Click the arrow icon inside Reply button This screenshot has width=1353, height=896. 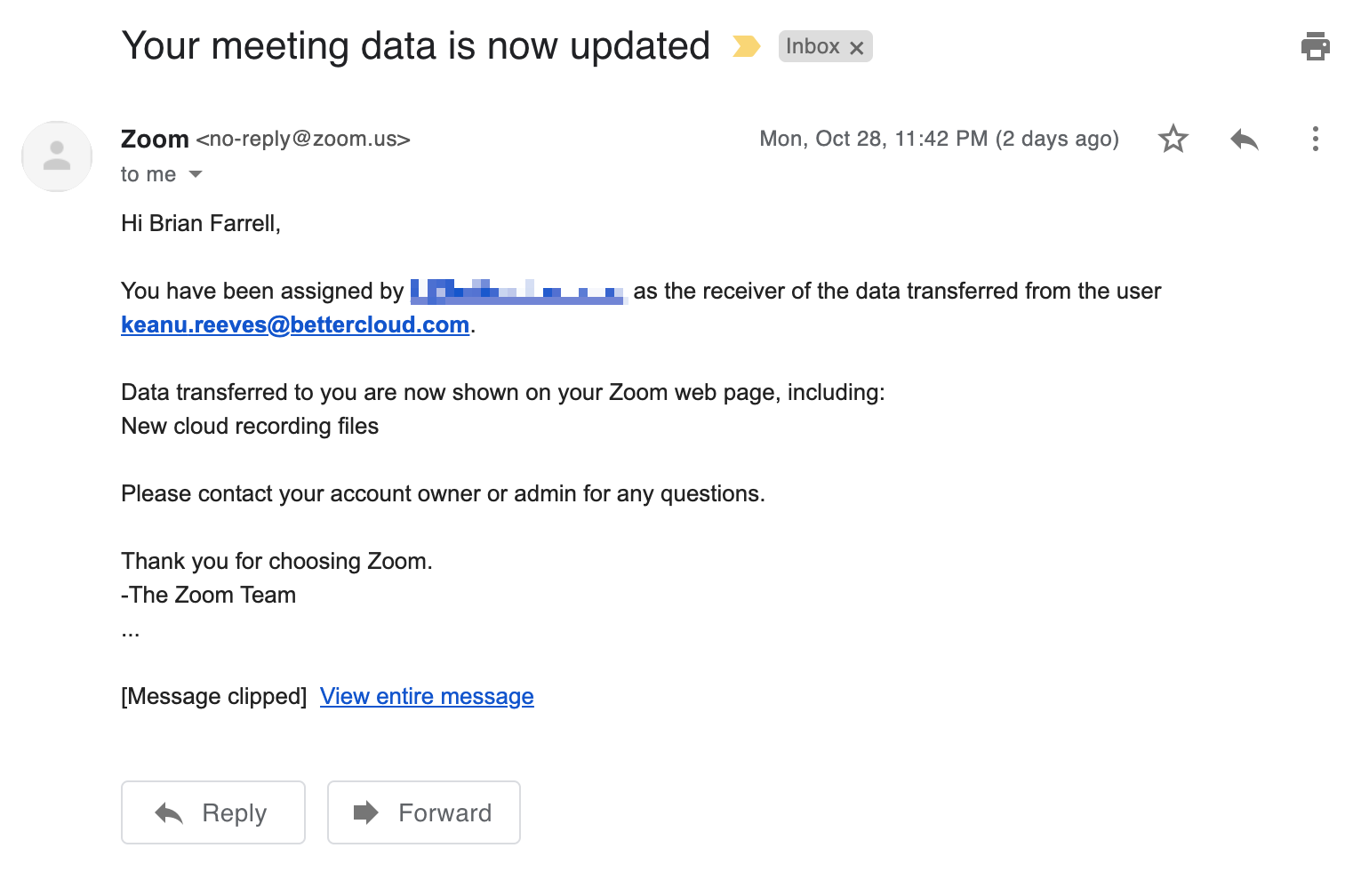click(x=169, y=812)
